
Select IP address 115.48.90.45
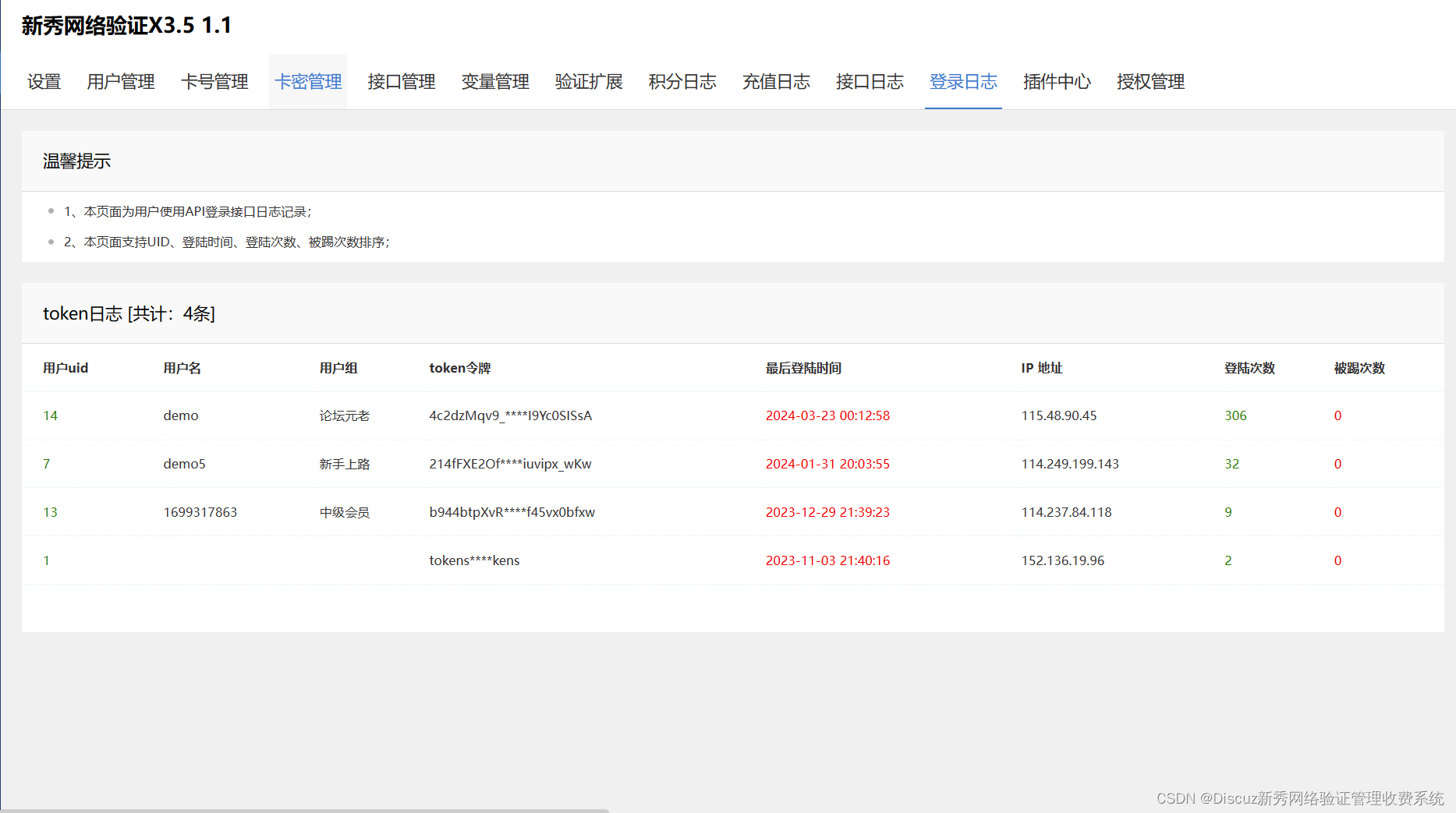point(1059,415)
